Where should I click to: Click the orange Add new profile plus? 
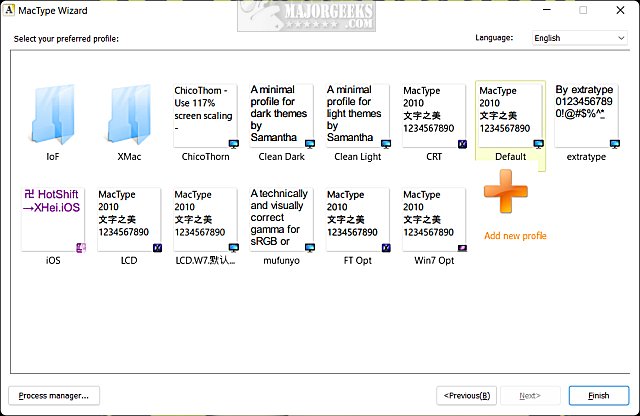[506, 192]
